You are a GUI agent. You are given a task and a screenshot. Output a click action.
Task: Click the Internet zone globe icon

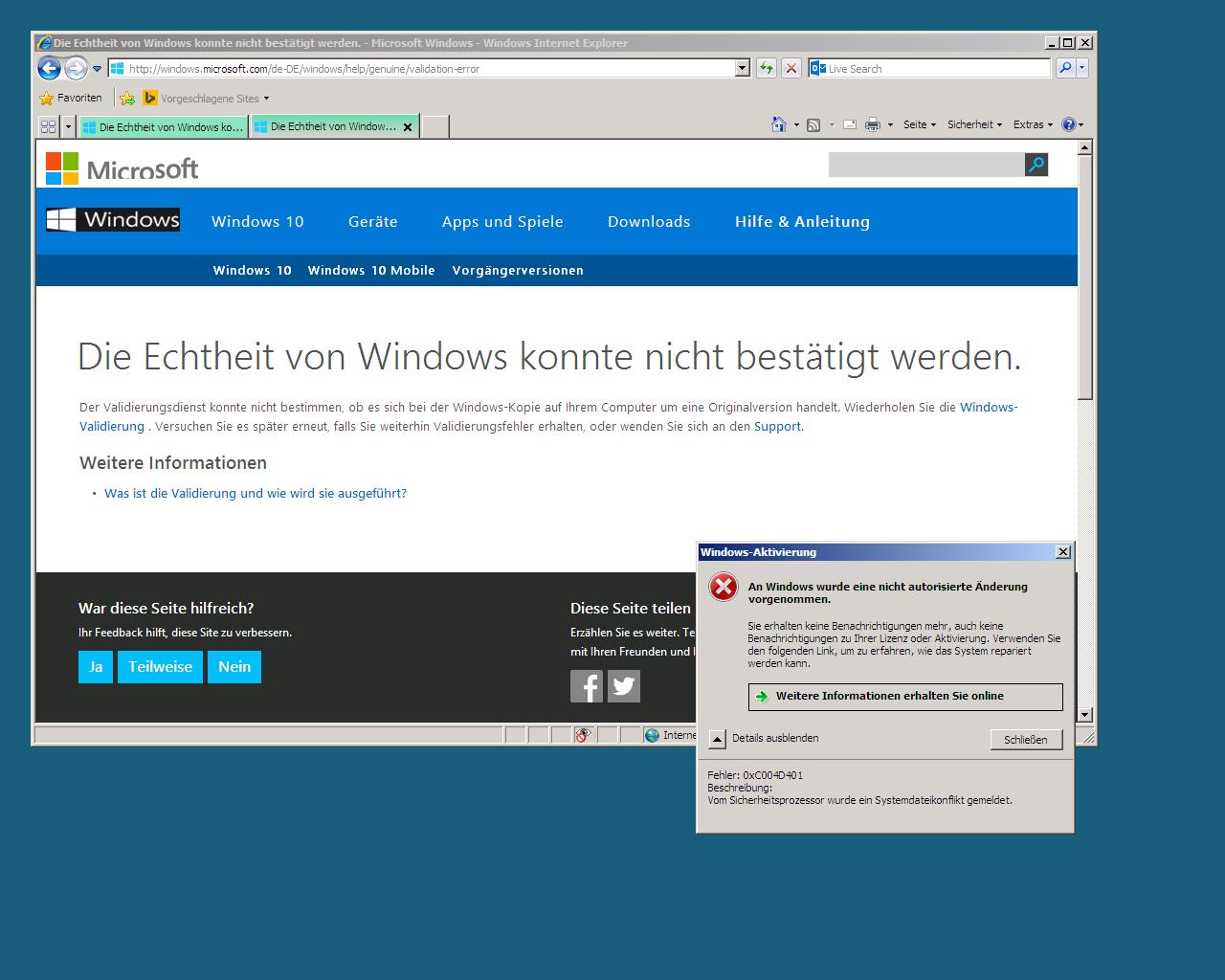[652, 735]
